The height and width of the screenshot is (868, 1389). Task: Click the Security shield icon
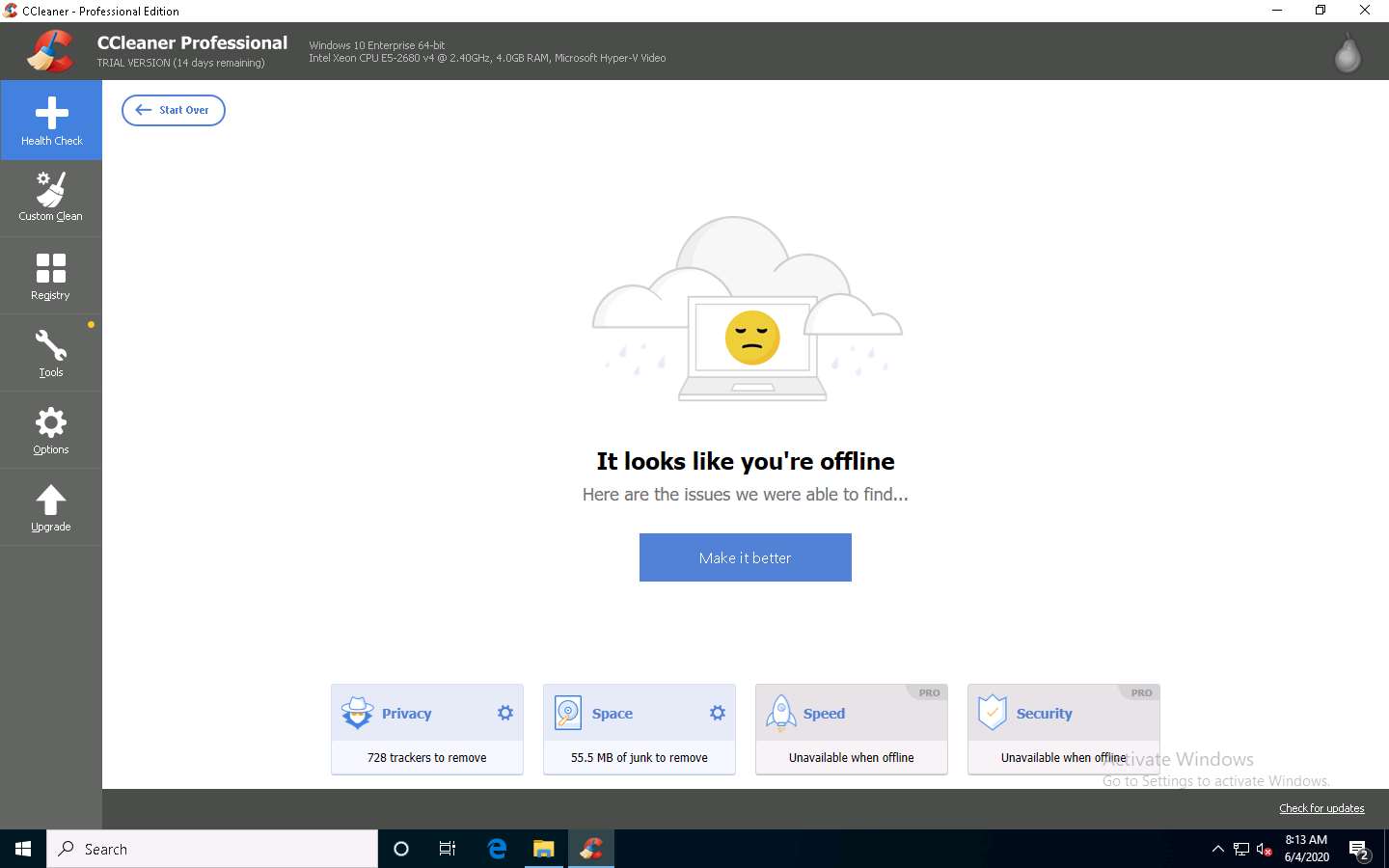(x=993, y=713)
